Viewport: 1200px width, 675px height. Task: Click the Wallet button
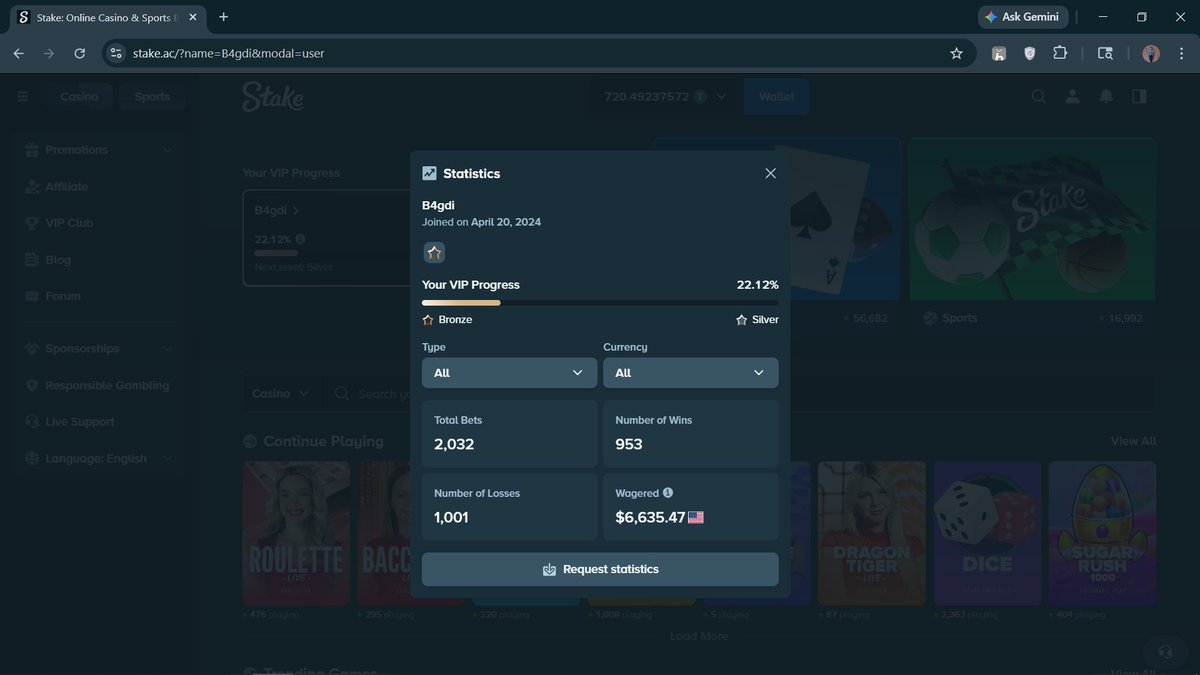776,97
